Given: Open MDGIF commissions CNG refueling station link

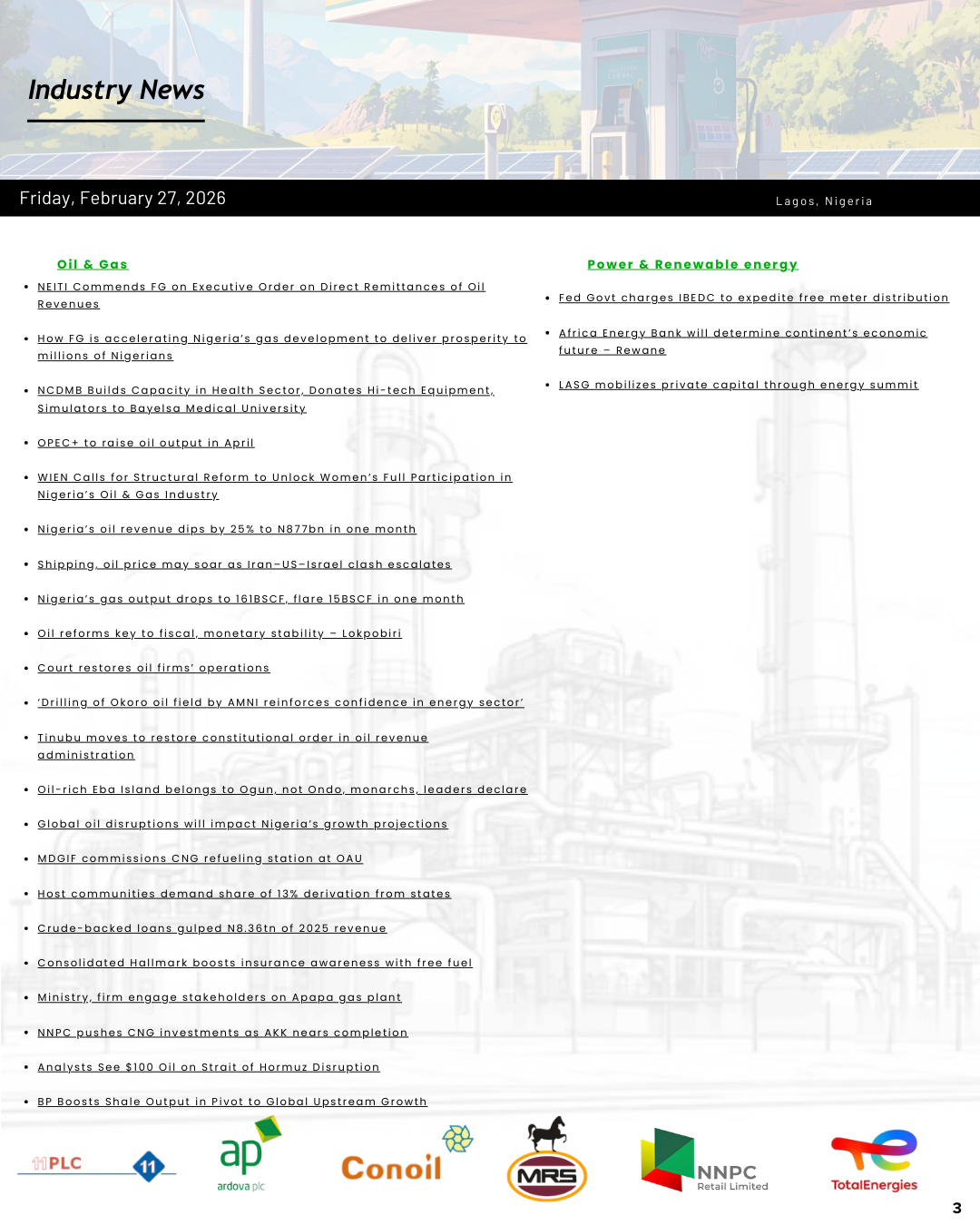Looking at the screenshot, I should tap(200, 858).
